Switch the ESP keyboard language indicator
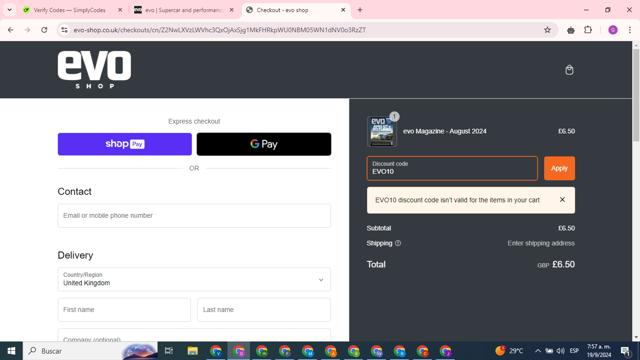This screenshot has width=640, height=360. 574,351
